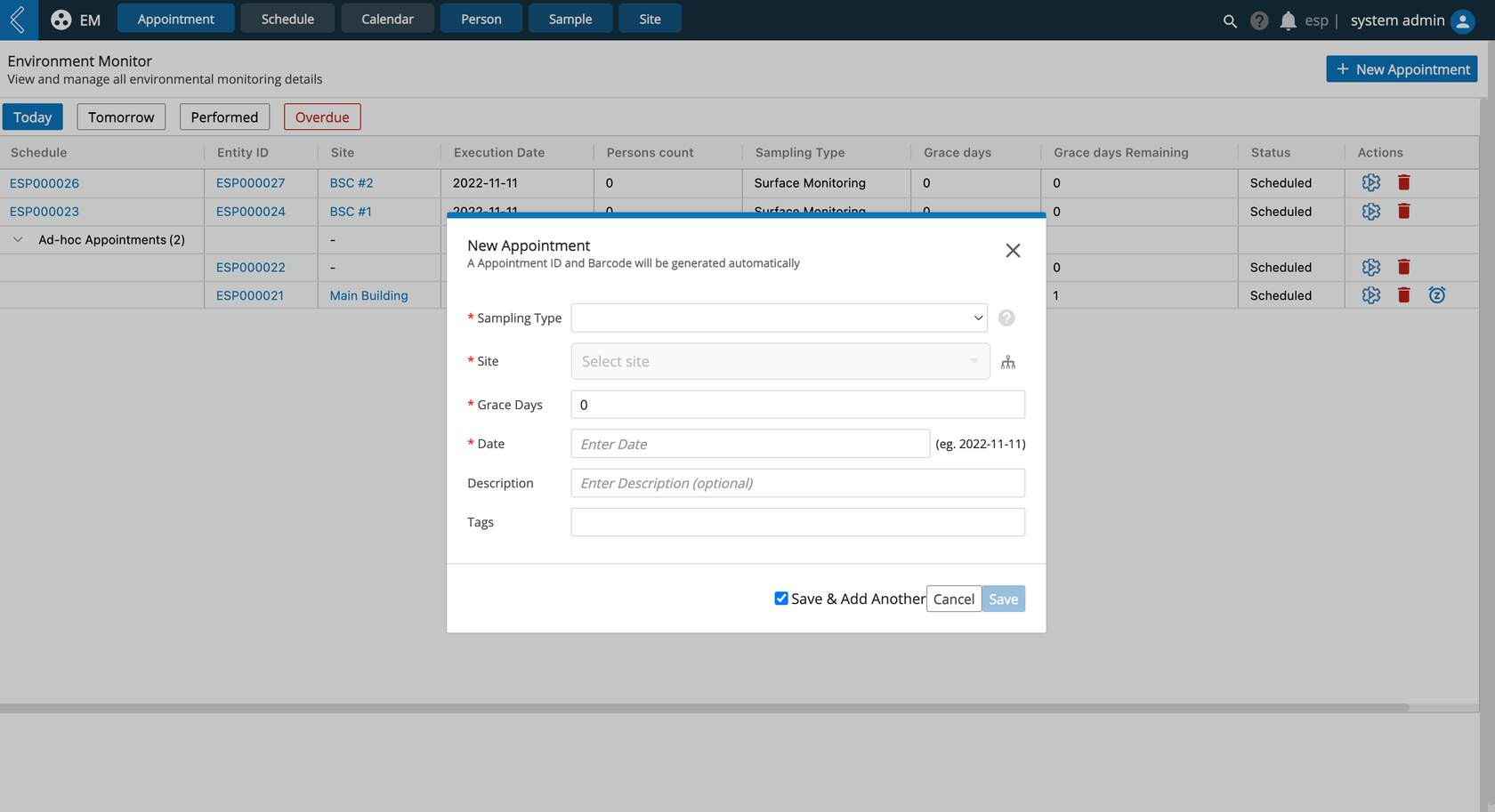Open schedule link ESP000023
Screen dimensions: 1495x812
pyautogui.click(x=44, y=211)
